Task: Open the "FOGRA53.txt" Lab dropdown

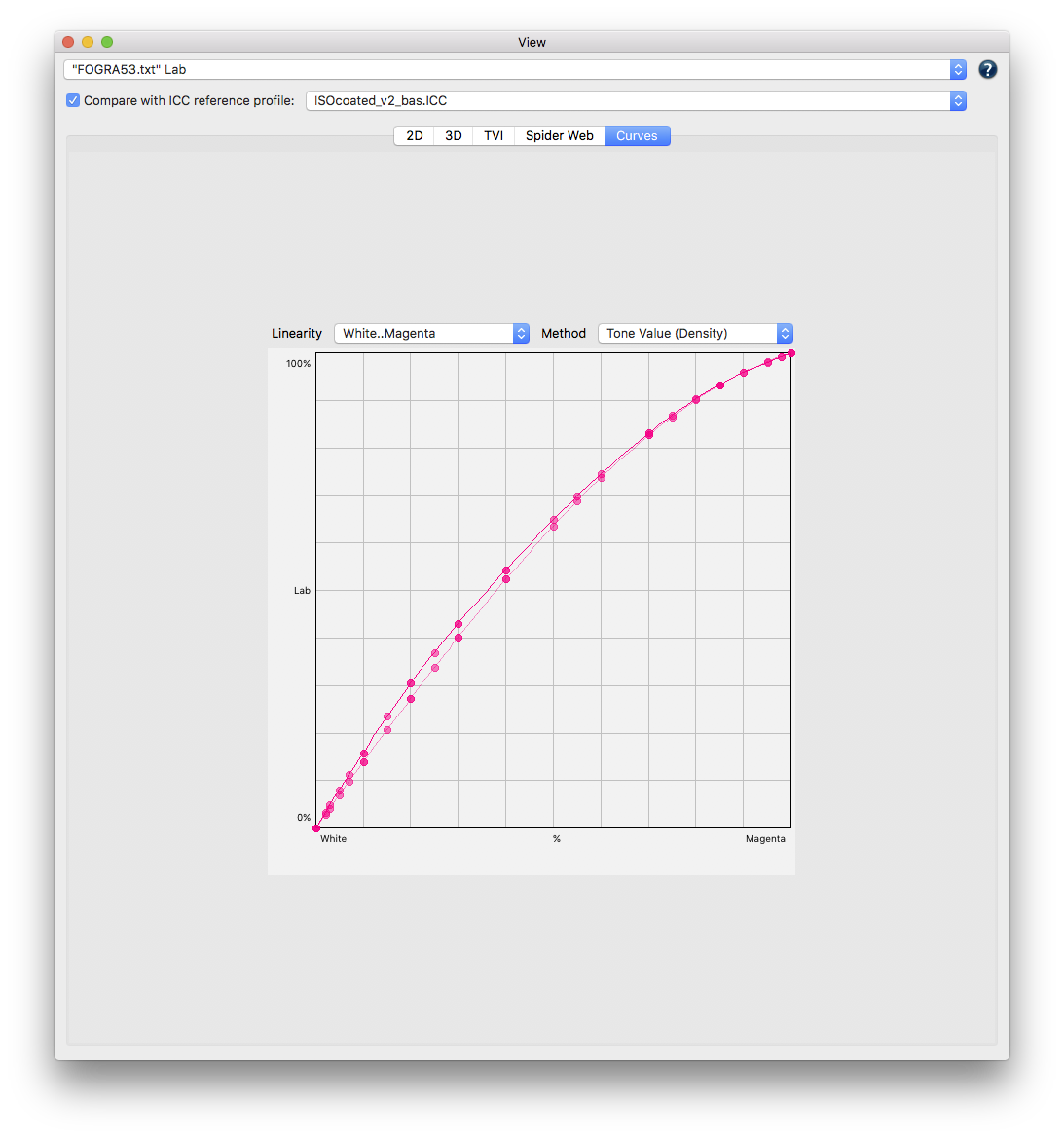Action: (515, 70)
